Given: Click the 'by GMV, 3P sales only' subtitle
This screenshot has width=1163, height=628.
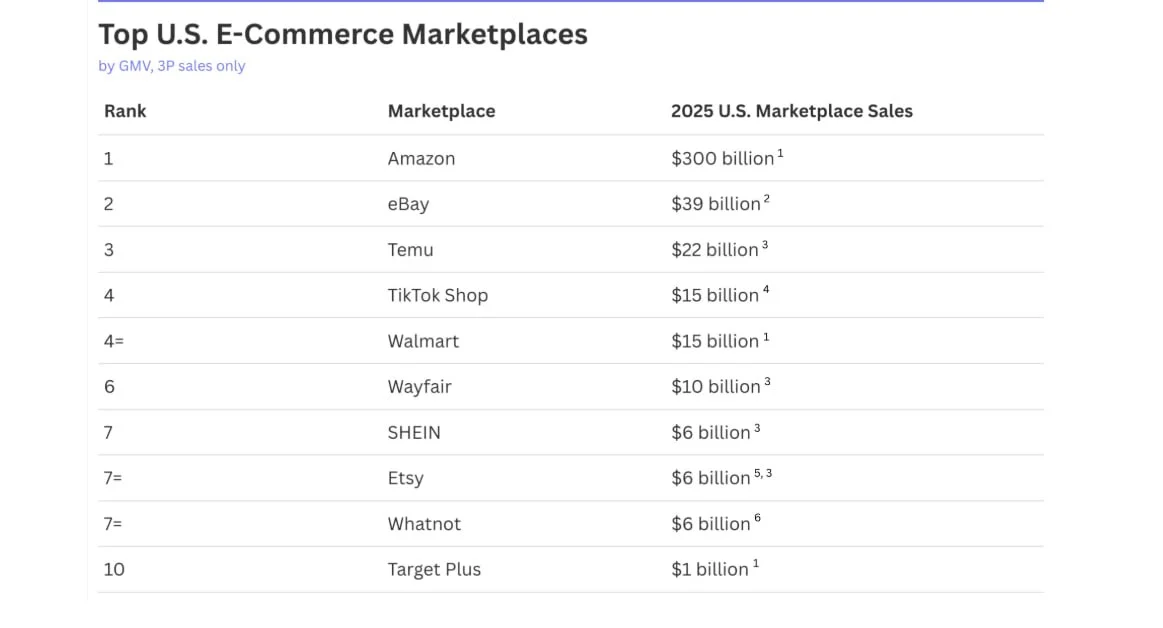Looking at the screenshot, I should point(171,66).
